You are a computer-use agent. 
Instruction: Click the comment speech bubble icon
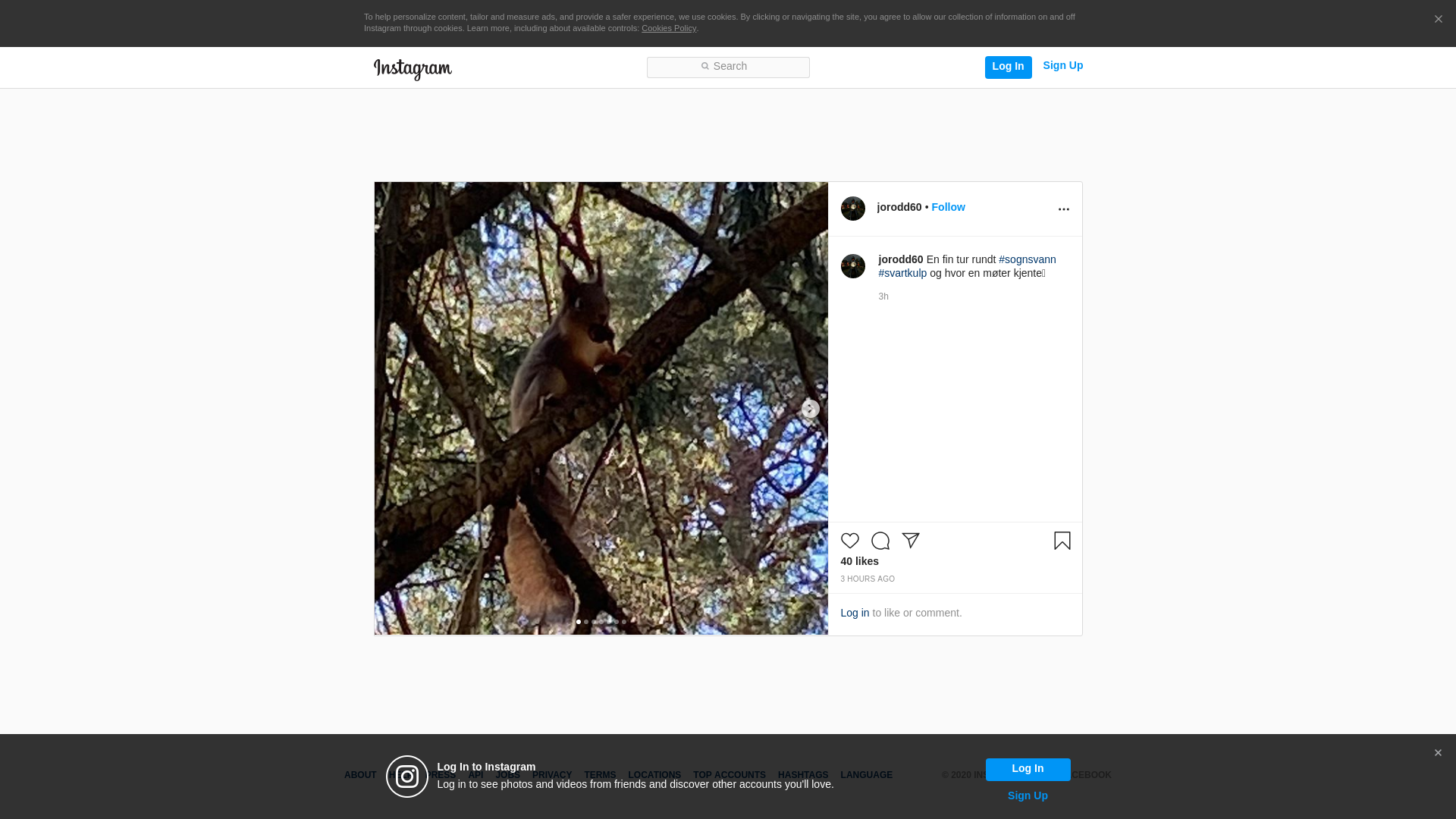click(x=880, y=541)
